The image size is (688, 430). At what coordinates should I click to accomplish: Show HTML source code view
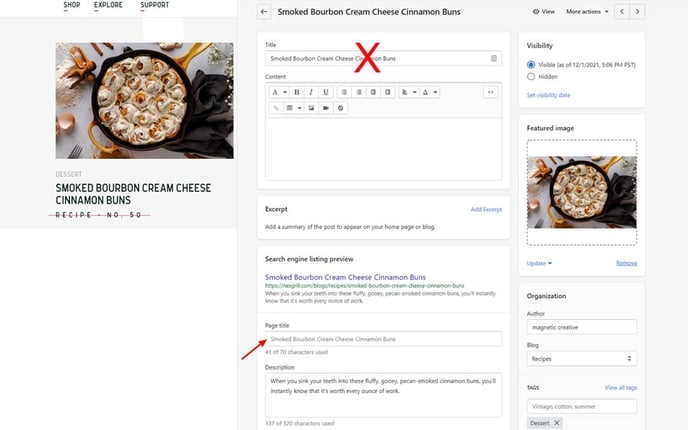coord(491,92)
